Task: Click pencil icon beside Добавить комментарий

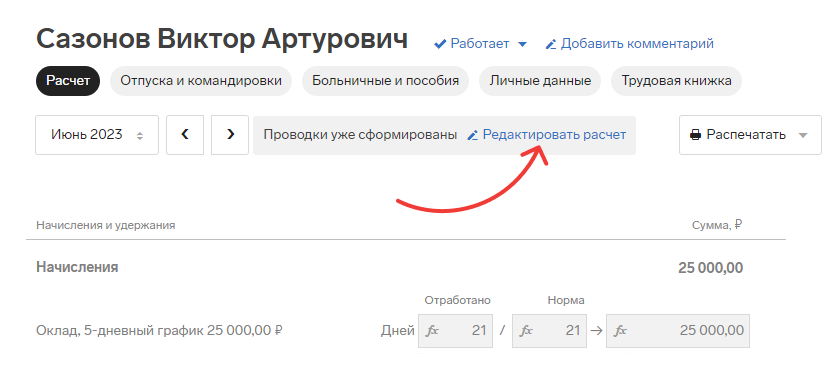Action: click(x=551, y=44)
